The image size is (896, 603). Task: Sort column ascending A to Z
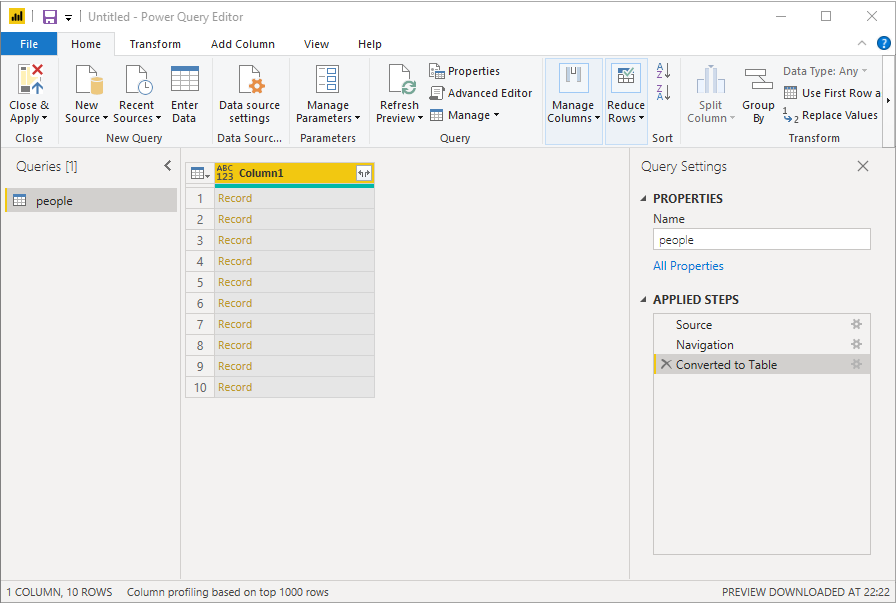tap(663, 70)
